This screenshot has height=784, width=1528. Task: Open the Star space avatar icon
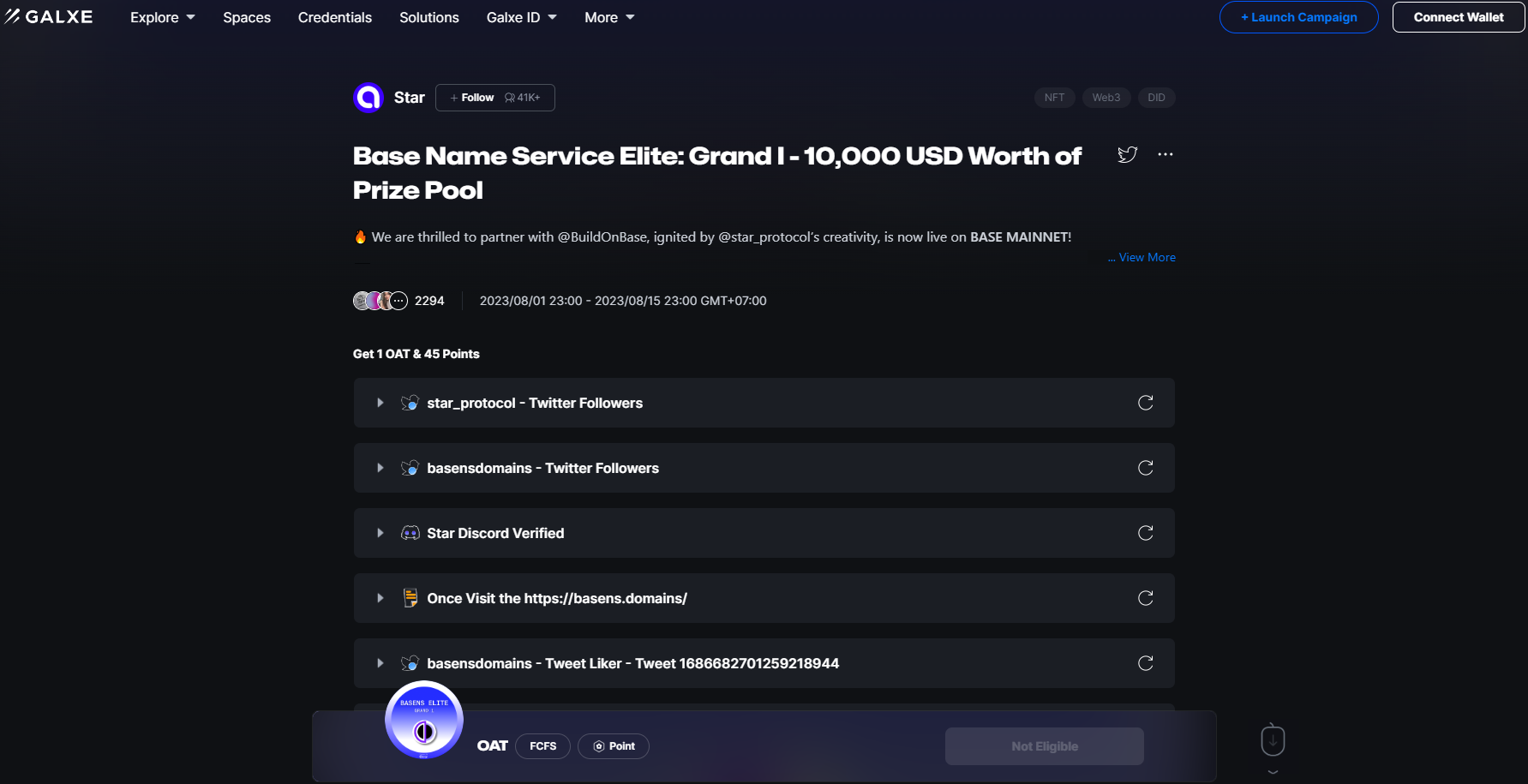point(369,98)
